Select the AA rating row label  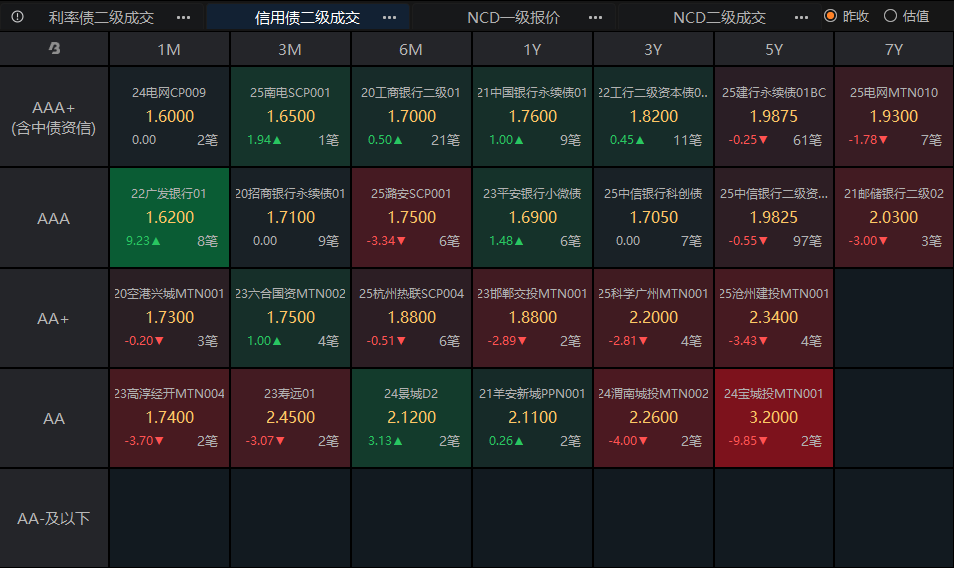pos(54,418)
